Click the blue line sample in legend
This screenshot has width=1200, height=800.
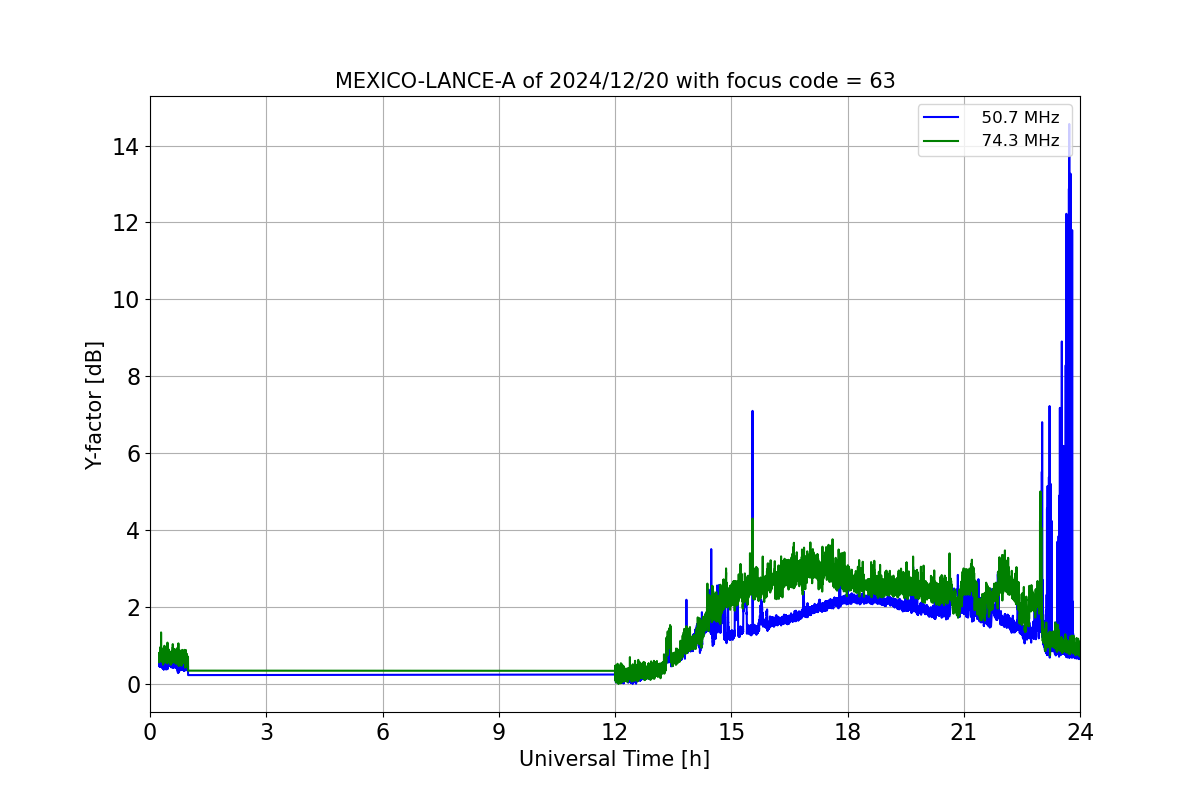pyautogui.click(x=941, y=118)
